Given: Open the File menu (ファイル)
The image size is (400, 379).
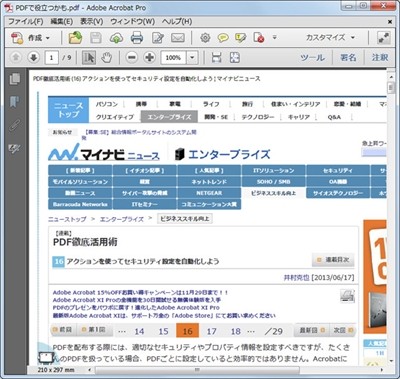Looking at the screenshot, I should click(26, 21).
